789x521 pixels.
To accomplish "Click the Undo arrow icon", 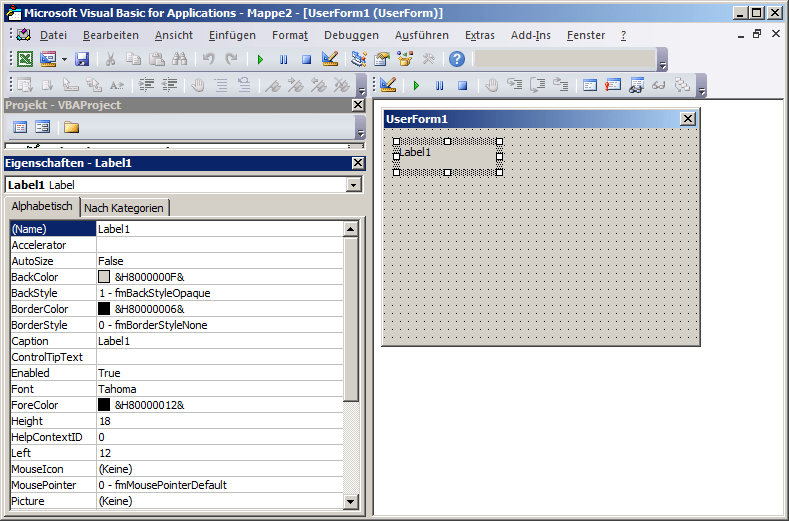I will (x=208, y=59).
